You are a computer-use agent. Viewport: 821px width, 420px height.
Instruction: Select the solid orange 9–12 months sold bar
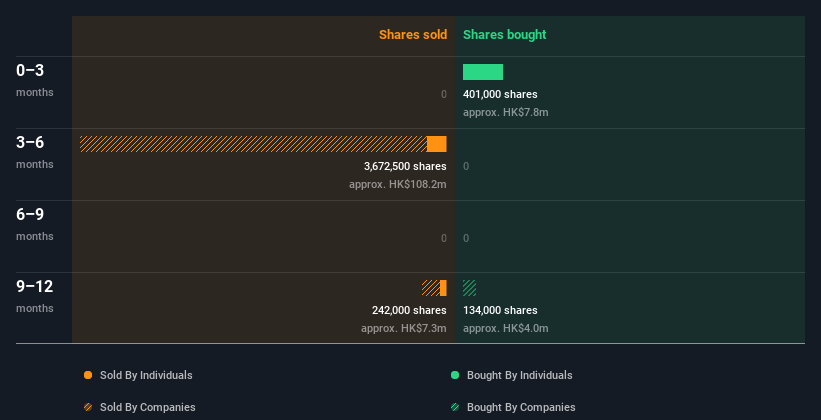click(443, 288)
